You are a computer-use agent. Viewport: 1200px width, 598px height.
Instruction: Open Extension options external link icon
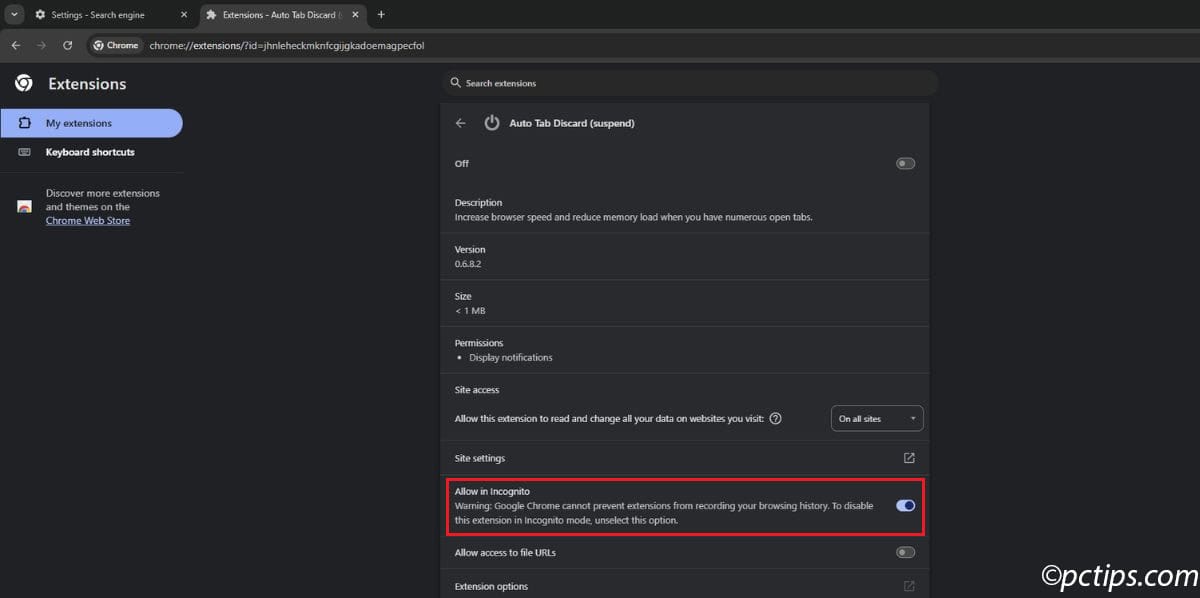pos(909,586)
